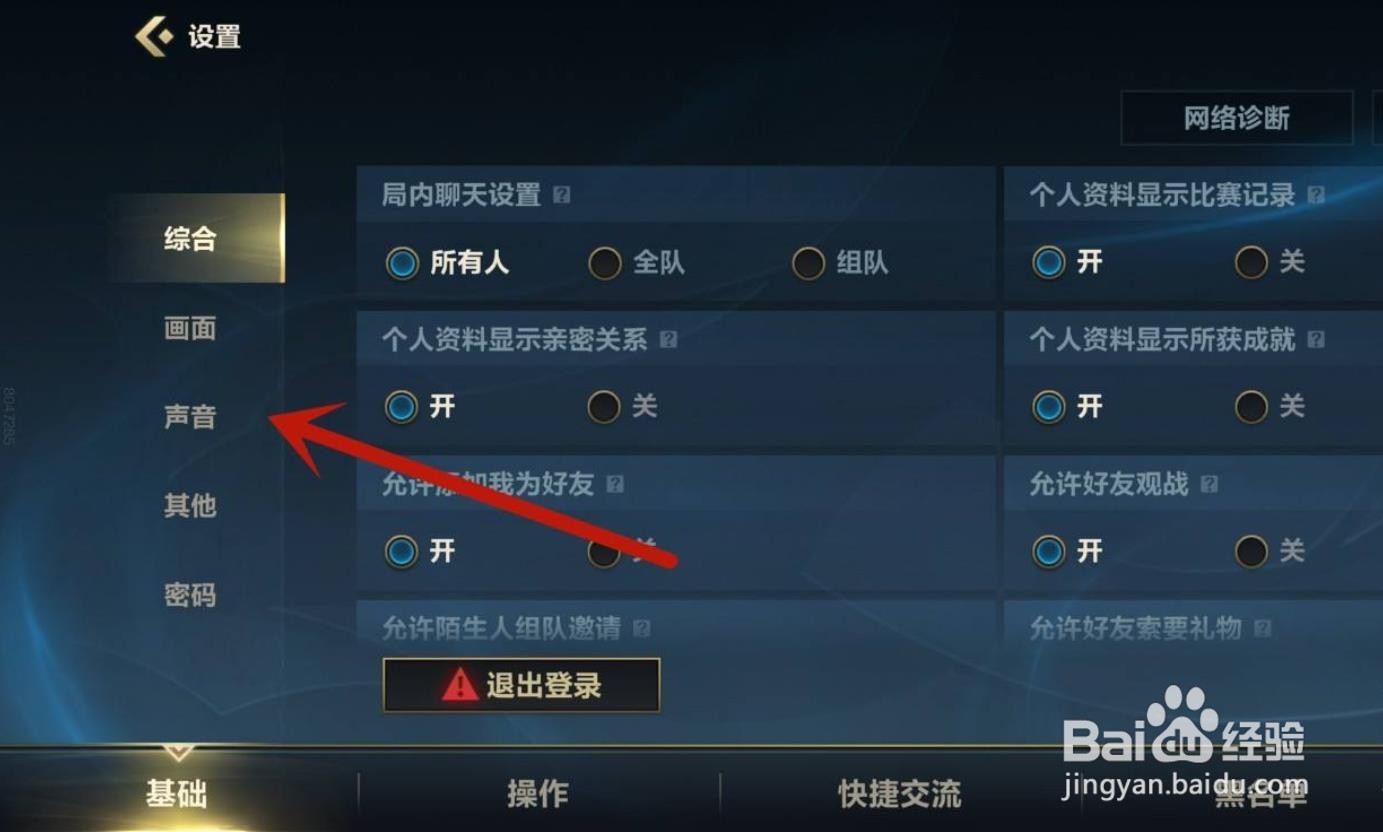Click the back arrow icon beside 设置

154,37
